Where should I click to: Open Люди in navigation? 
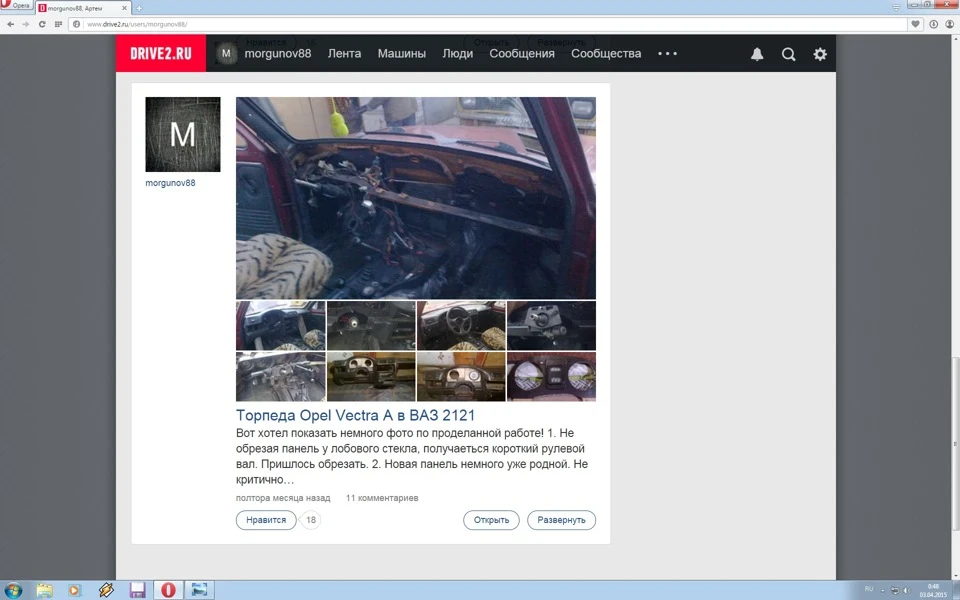tap(457, 54)
